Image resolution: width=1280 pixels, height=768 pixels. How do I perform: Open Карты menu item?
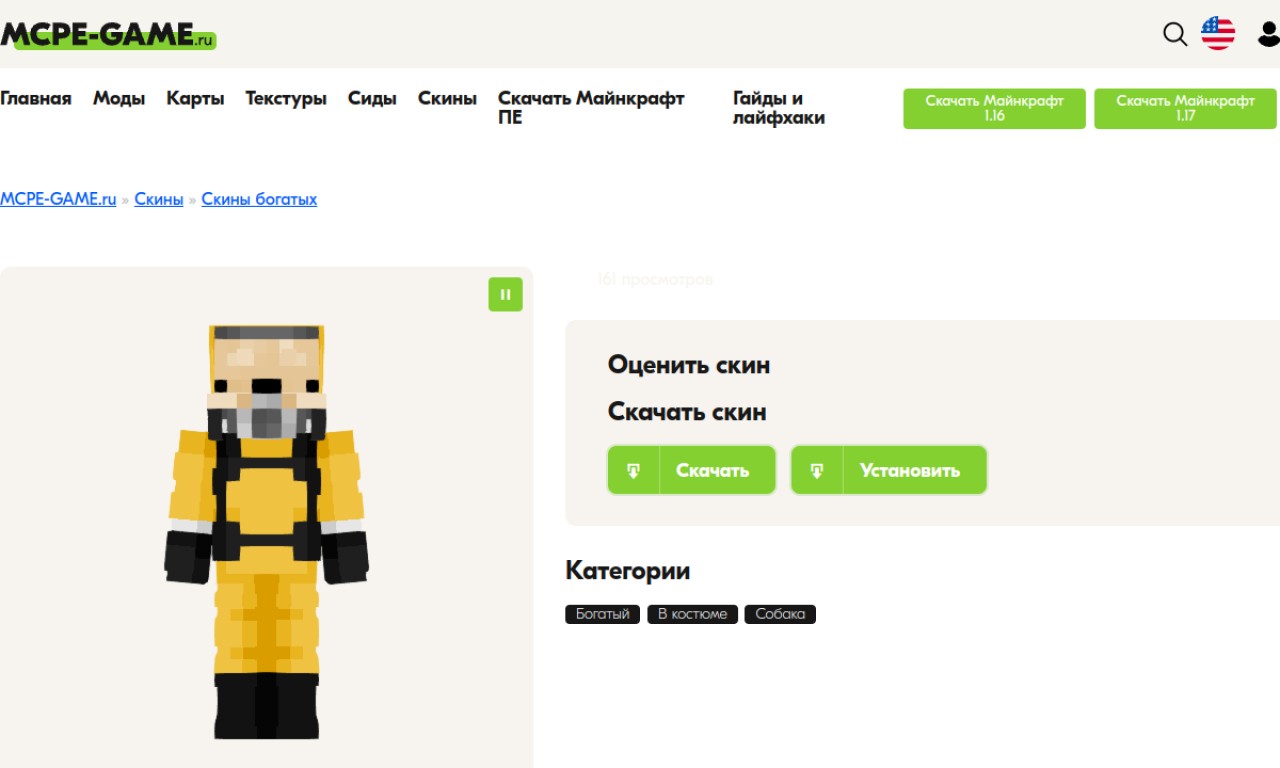tap(195, 98)
